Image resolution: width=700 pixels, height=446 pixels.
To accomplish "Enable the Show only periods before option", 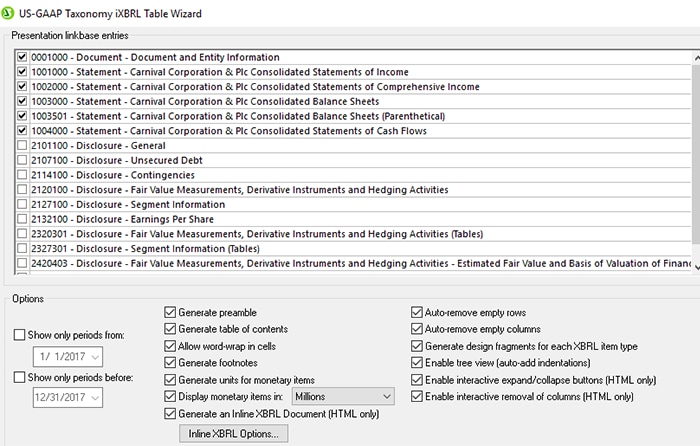I will (x=21, y=377).
